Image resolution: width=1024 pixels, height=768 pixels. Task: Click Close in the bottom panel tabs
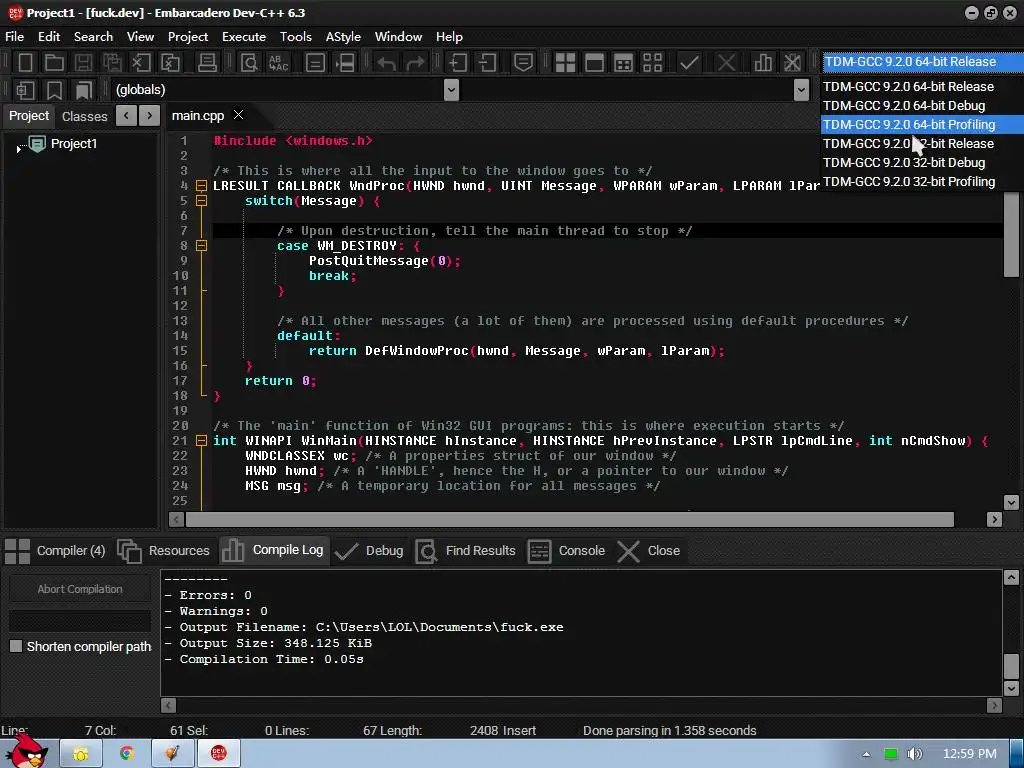648,551
